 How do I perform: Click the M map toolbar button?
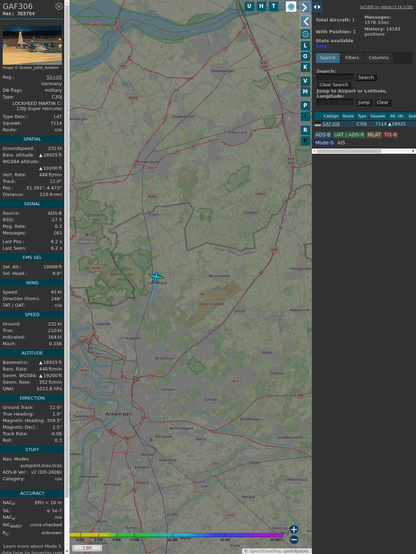[x=305, y=92]
